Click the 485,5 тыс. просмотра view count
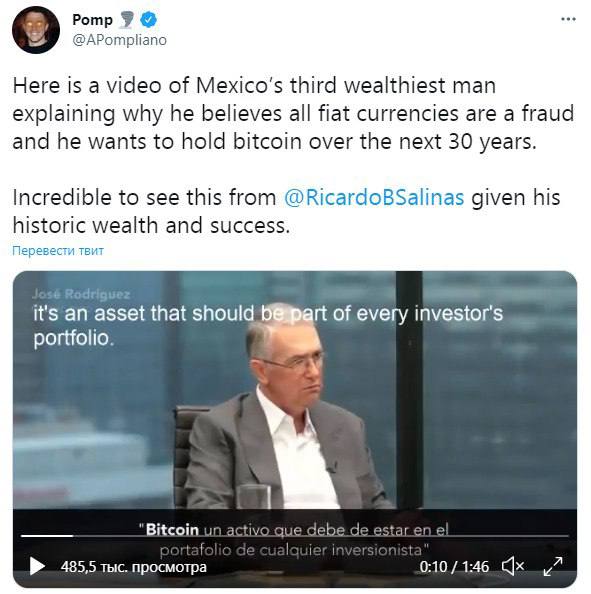 (134, 567)
